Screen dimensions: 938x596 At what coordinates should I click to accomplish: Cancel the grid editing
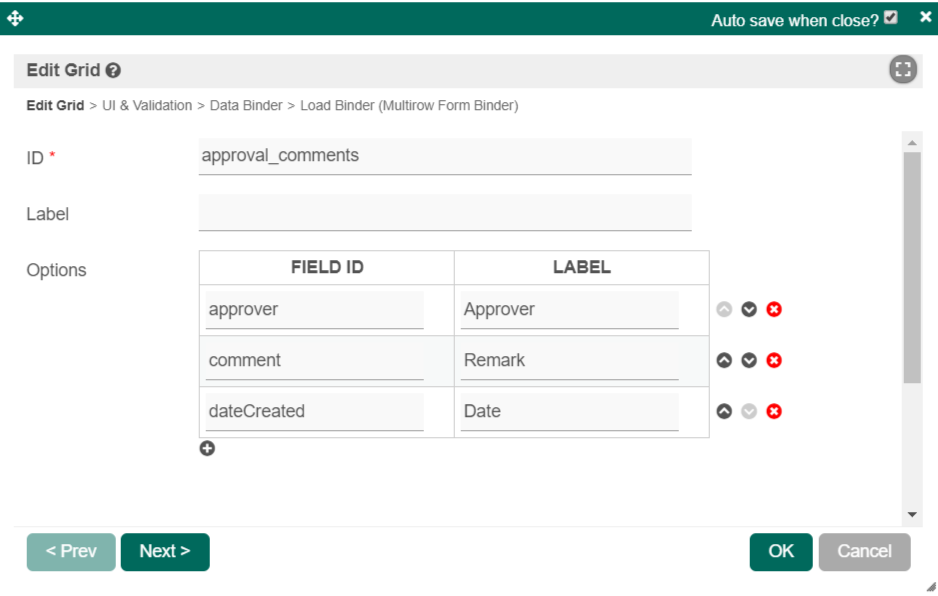(864, 552)
